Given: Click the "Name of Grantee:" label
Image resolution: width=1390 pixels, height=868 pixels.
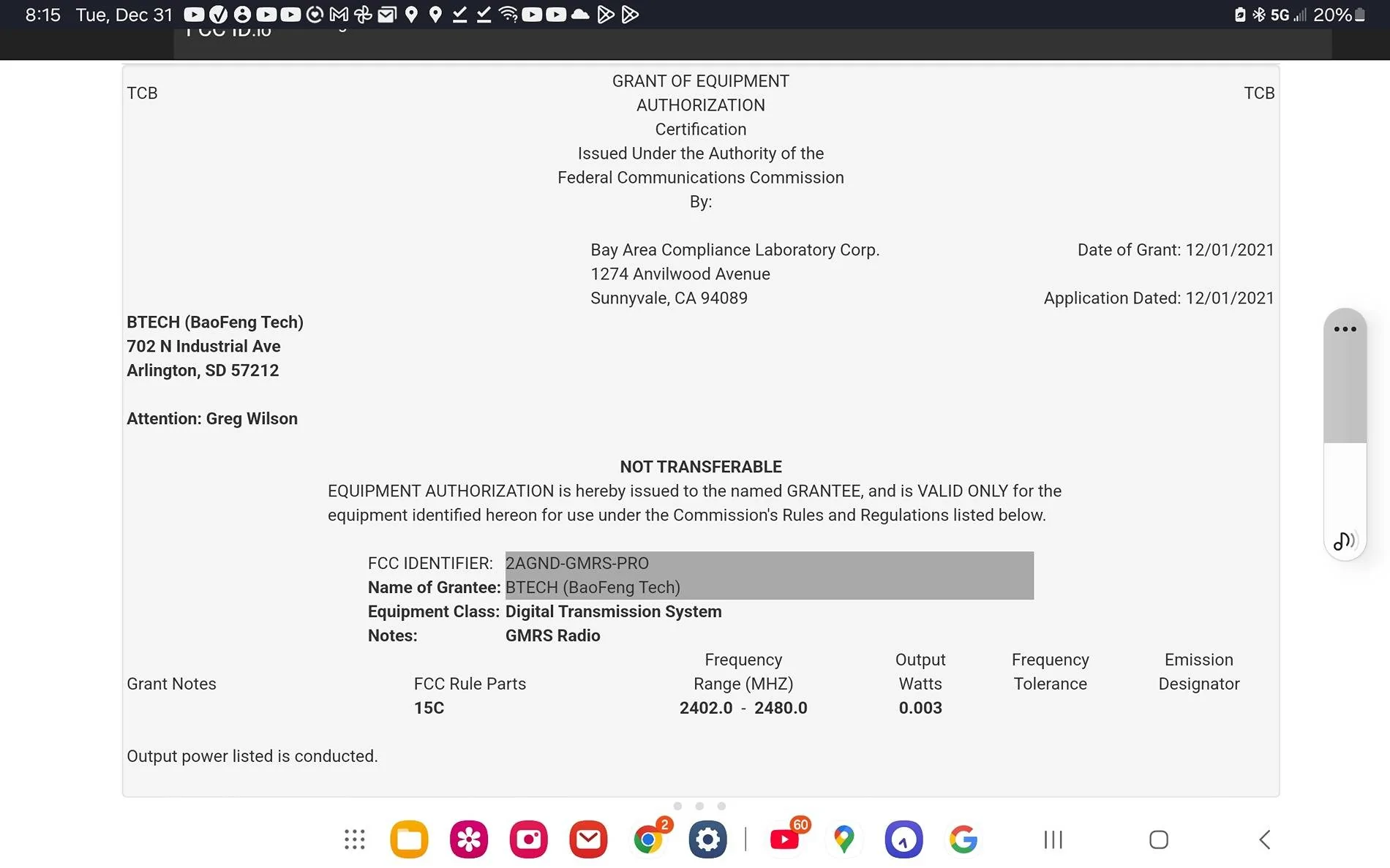Looking at the screenshot, I should pyautogui.click(x=435, y=588).
